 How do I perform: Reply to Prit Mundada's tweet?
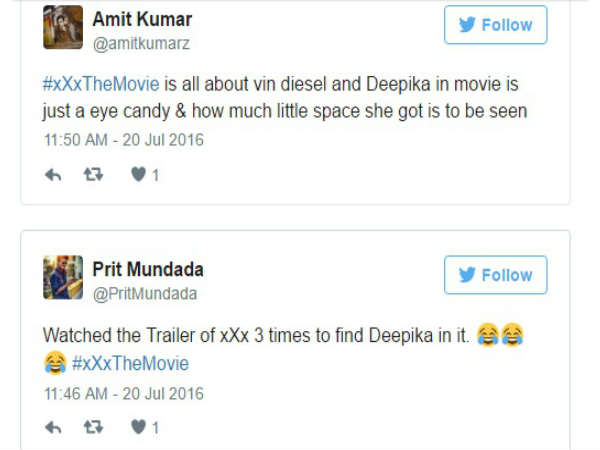[54, 427]
